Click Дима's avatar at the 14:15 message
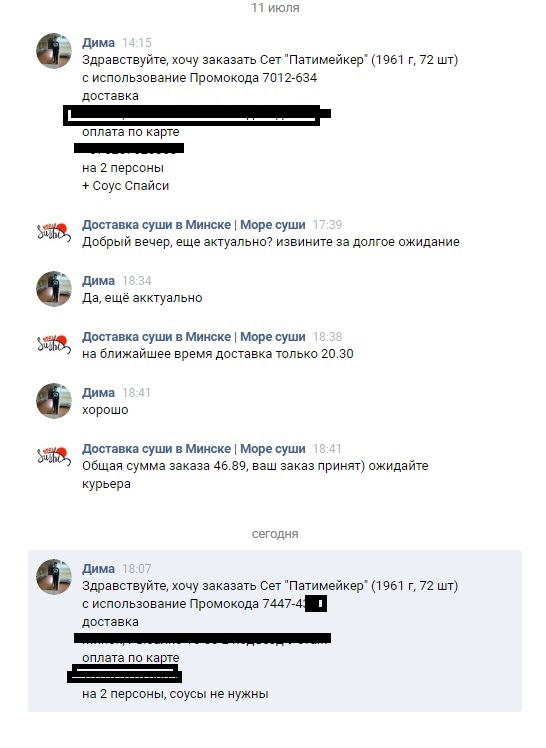546x748 pixels. [x=54, y=51]
